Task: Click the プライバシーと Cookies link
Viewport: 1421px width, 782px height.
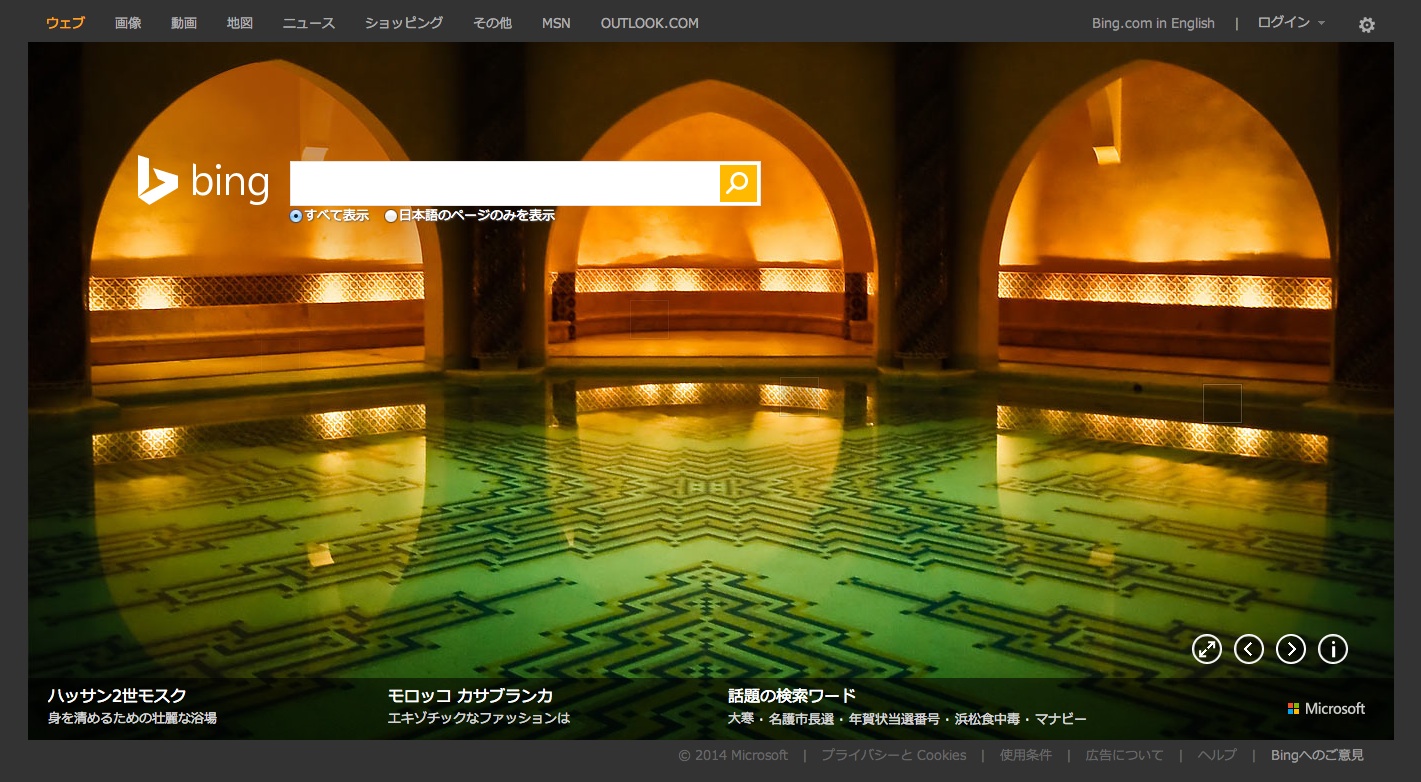Action: pos(893,755)
